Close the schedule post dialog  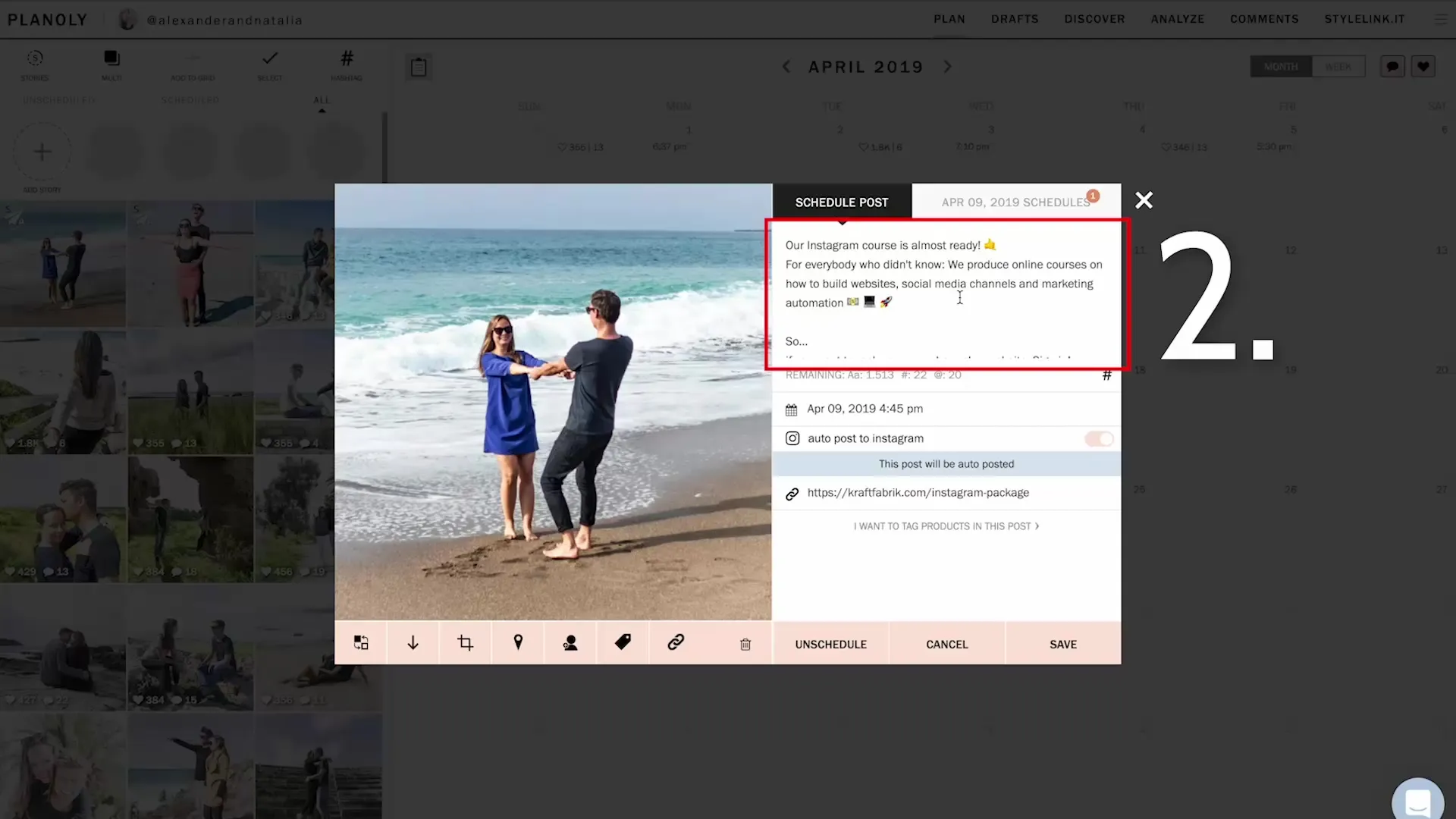(1144, 200)
